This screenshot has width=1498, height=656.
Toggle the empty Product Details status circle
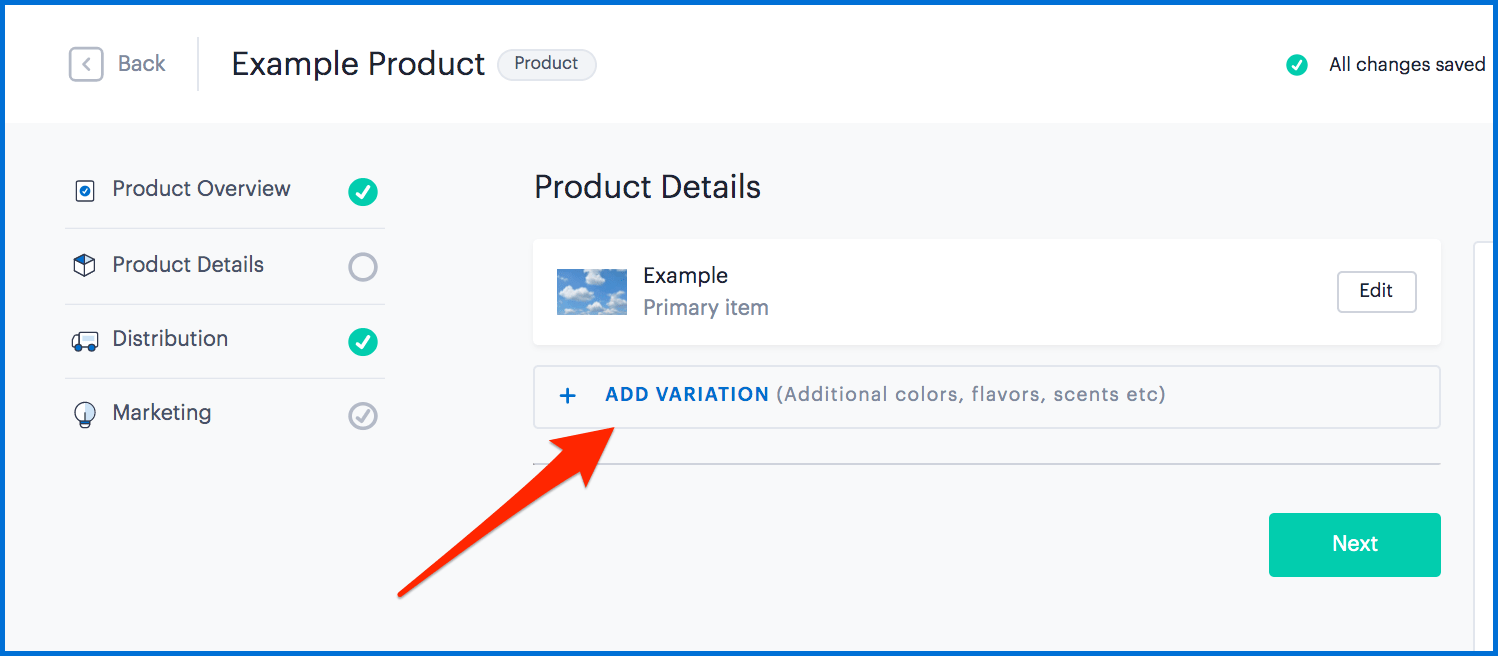[x=363, y=267]
